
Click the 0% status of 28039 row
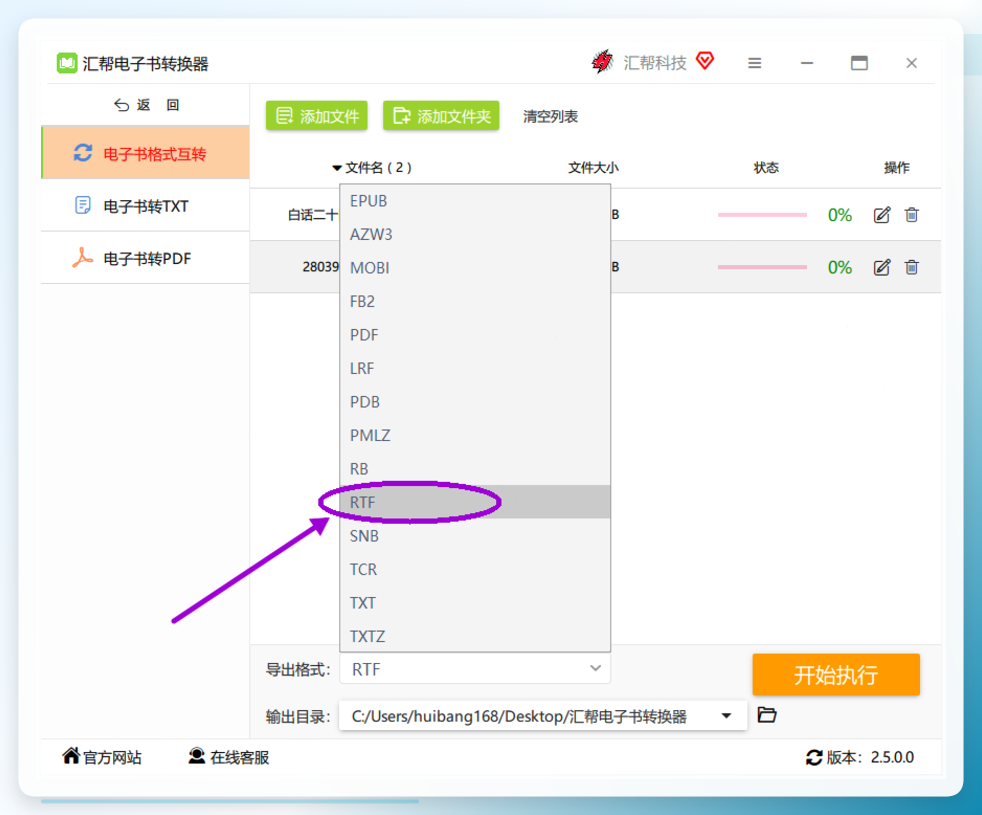click(840, 267)
